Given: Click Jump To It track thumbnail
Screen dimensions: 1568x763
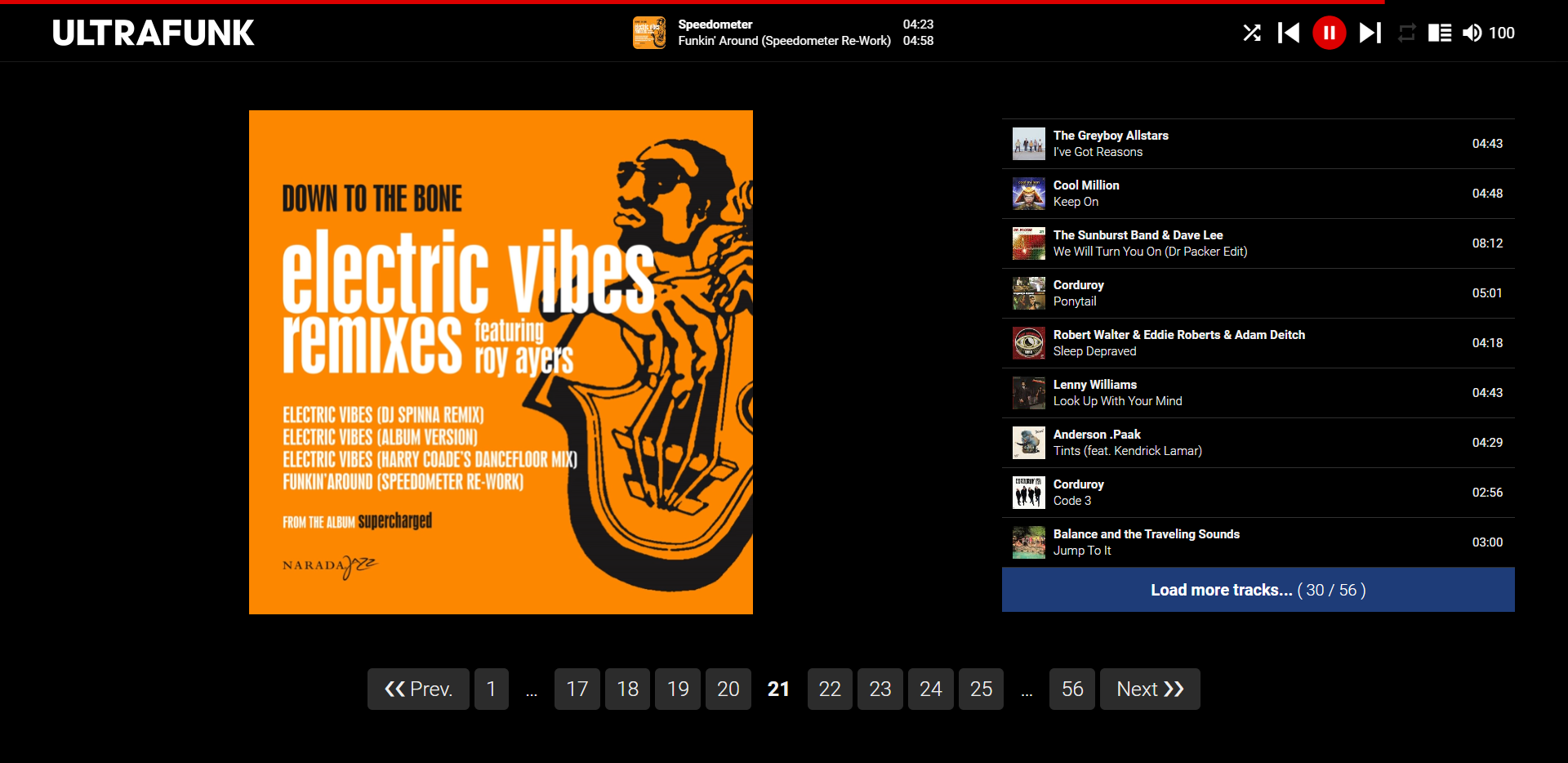Looking at the screenshot, I should [1029, 542].
